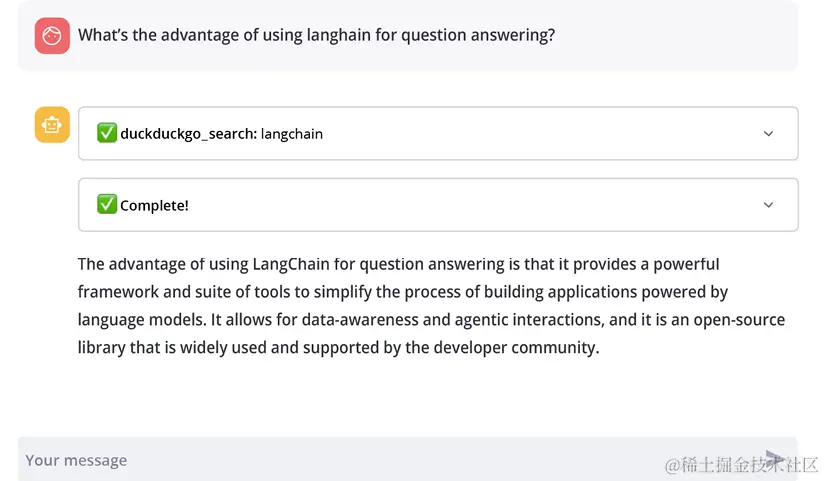Click the "duckduckgo_search:" tool label
This screenshot has width=825, height=481.
[x=188, y=134]
